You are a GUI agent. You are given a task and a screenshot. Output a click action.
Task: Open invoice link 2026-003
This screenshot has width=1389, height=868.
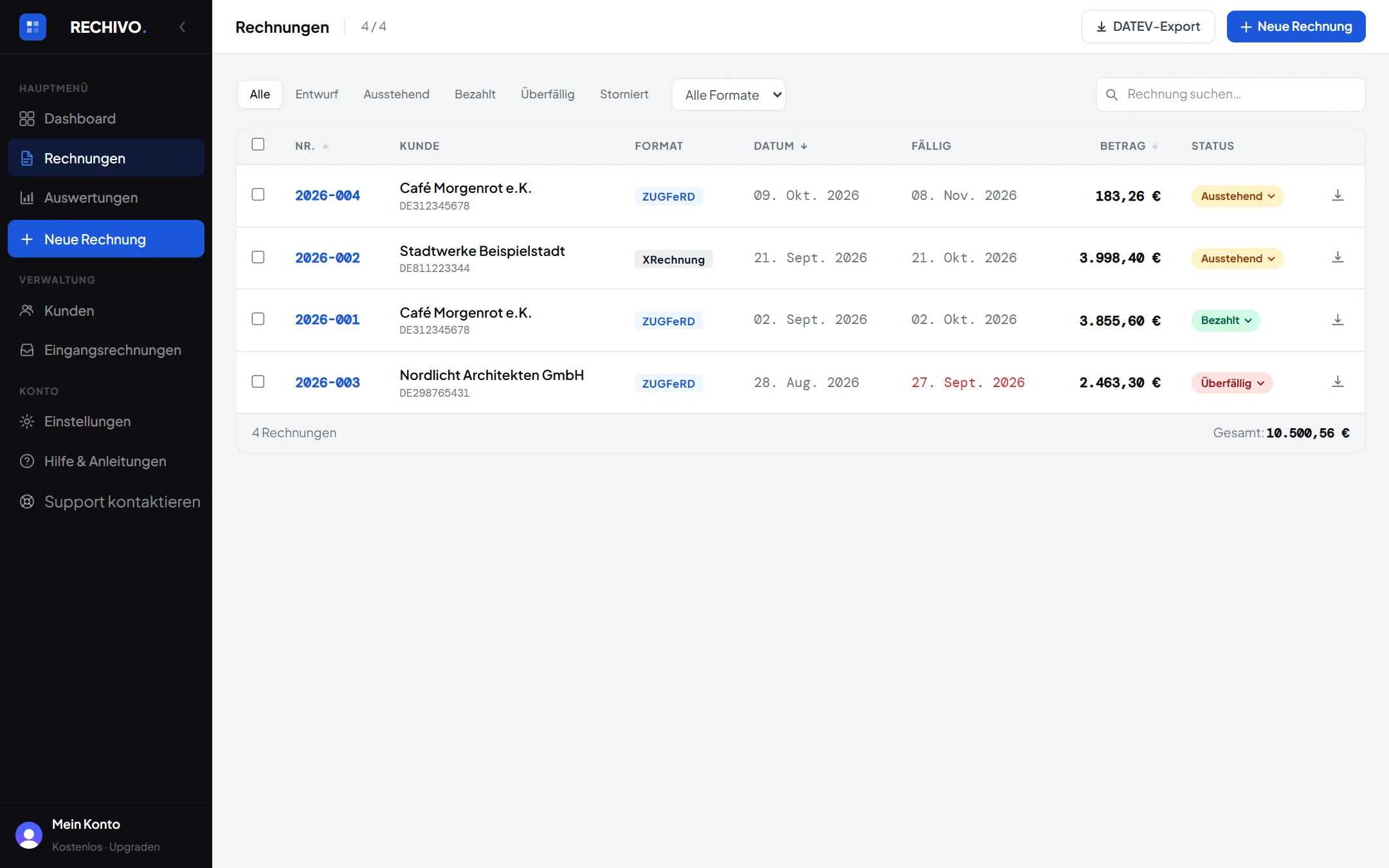click(x=327, y=383)
